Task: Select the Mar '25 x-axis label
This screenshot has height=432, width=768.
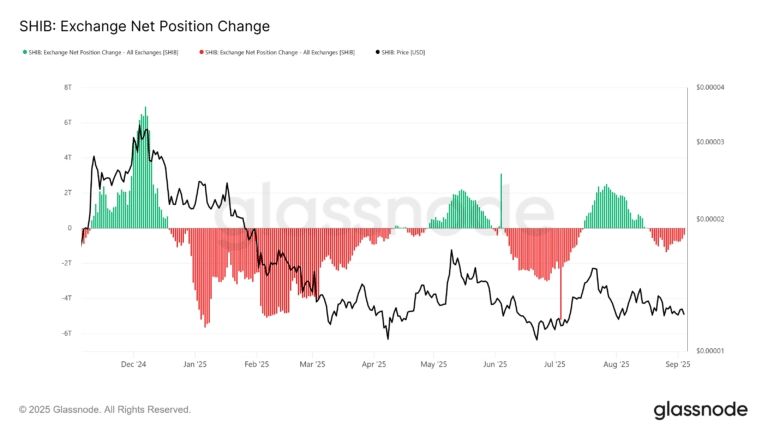Action: (x=312, y=364)
